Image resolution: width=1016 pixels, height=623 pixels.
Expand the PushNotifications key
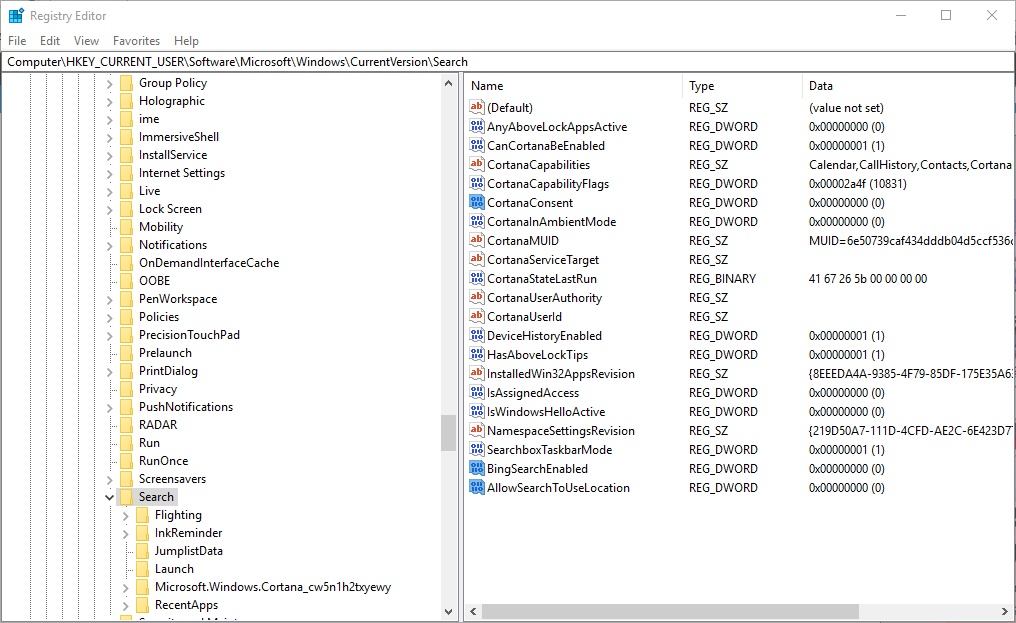110,408
